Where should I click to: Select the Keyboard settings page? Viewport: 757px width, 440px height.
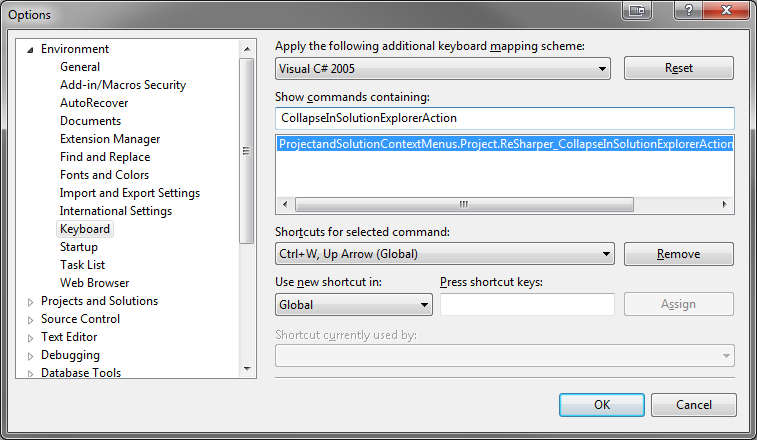(85, 229)
